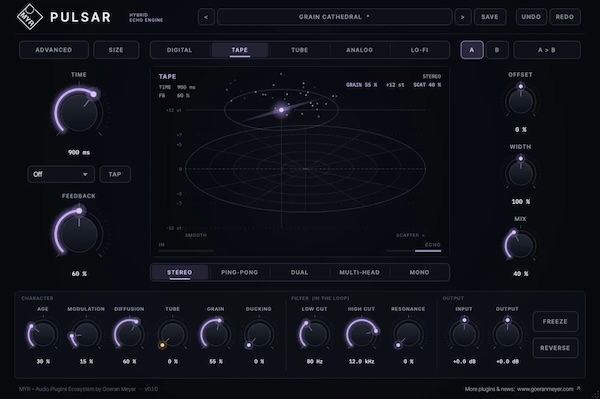Click the 80 Hz low cut value
Viewport: 600px width, 399px height.
[x=314, y=361]
